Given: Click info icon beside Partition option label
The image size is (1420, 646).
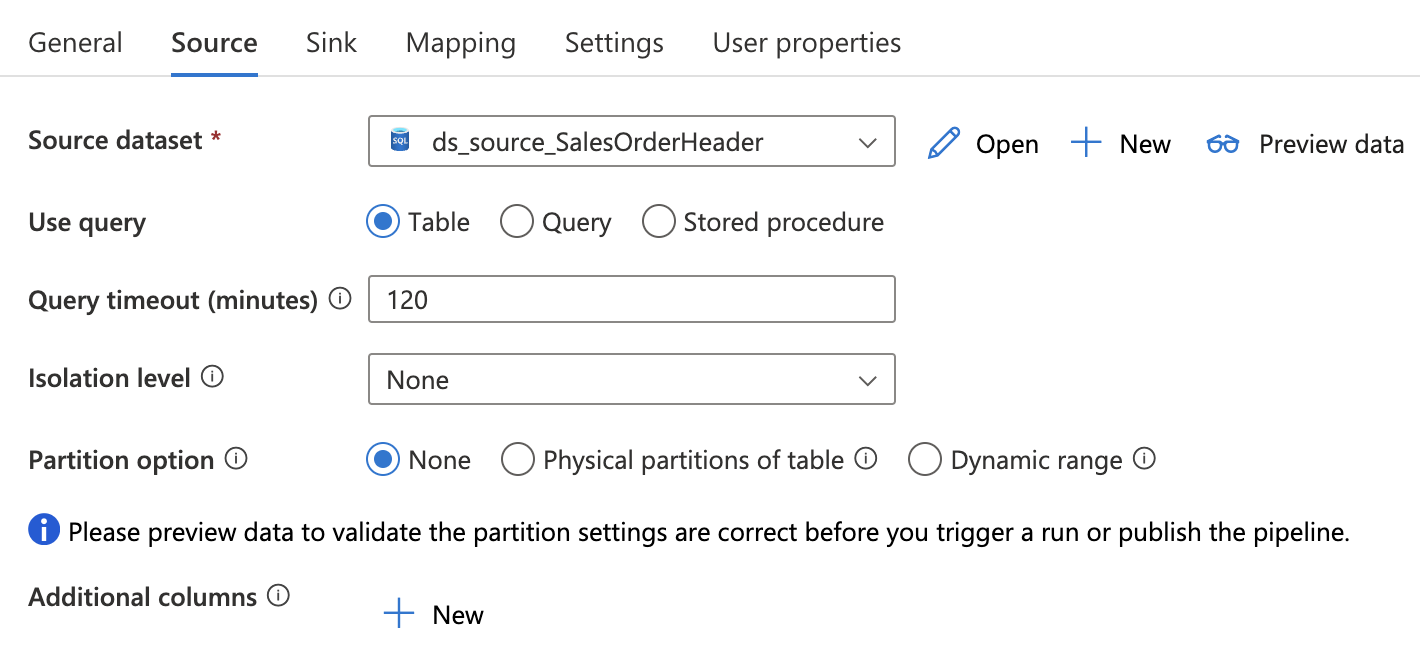Looking at the screenshot, I should 236,459.
